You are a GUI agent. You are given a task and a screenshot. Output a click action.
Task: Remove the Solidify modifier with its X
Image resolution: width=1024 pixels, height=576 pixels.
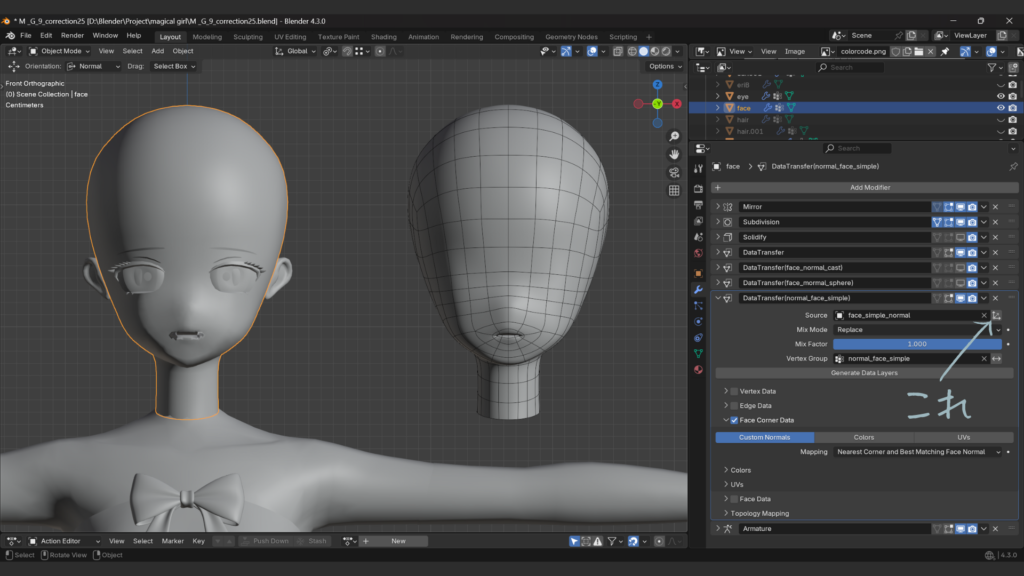[x=996, y=237]
